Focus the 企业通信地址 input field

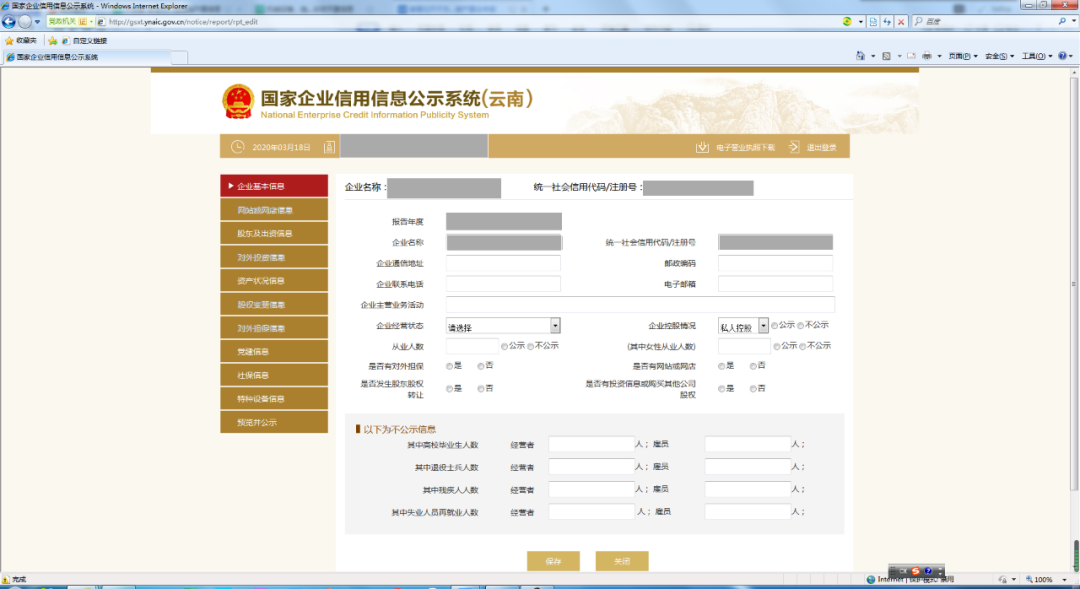point(503,263)
